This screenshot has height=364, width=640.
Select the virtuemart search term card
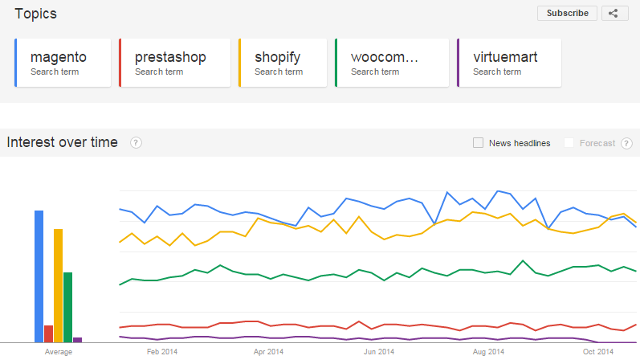click(x=509, y=63)
